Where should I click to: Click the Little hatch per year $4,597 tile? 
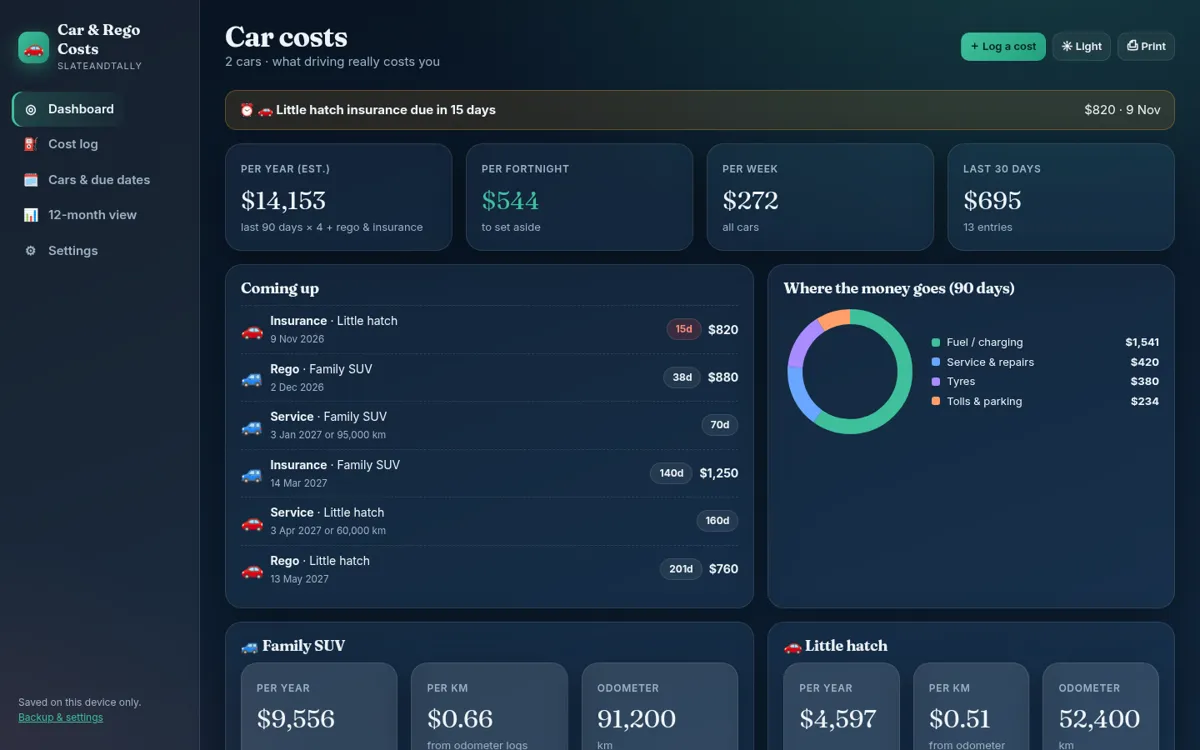coord(841,706)
